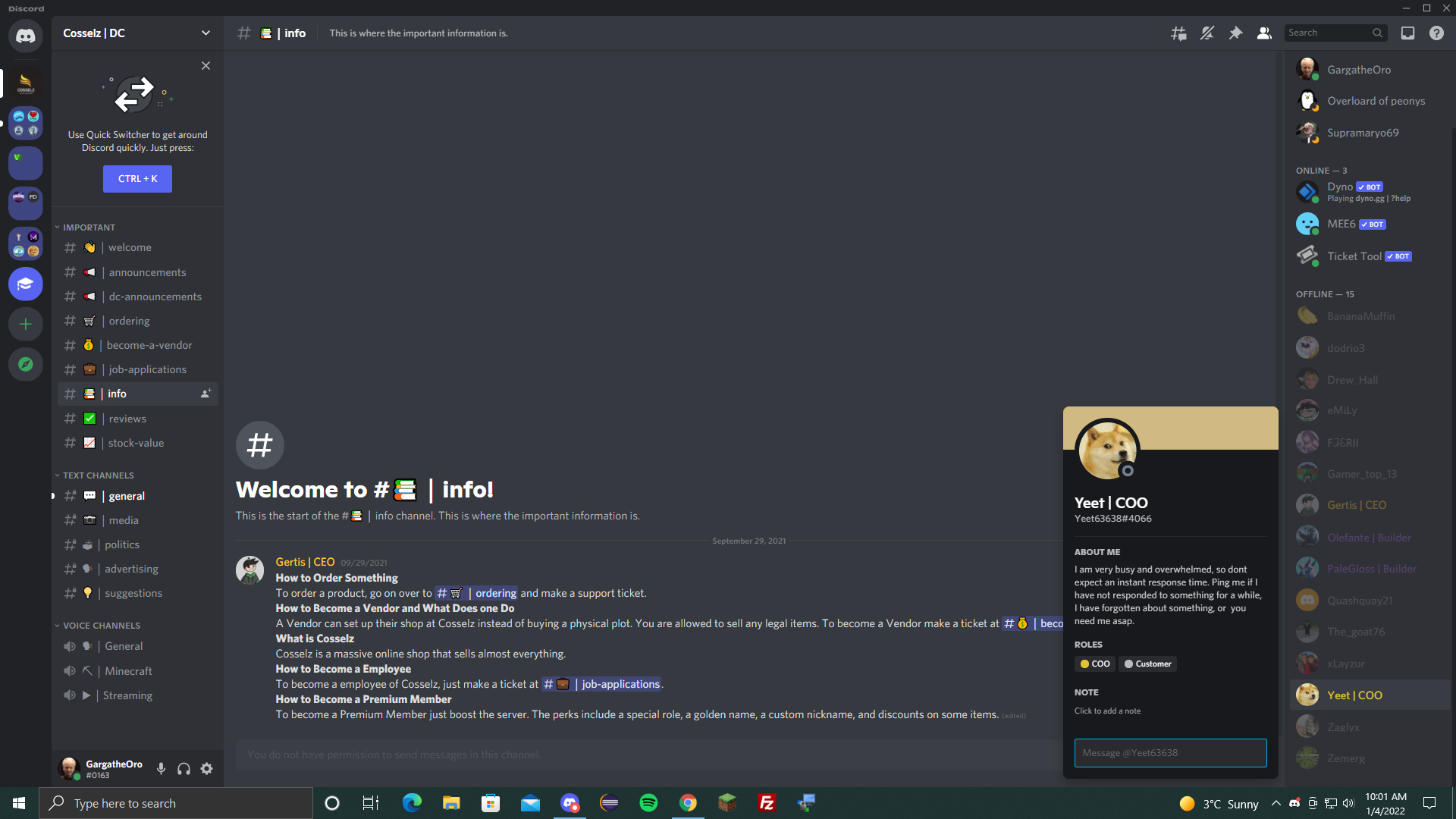Open the politics channel
Image resolution: width=1456 pixels, height=819 pixels.
(x=137, y=544)
